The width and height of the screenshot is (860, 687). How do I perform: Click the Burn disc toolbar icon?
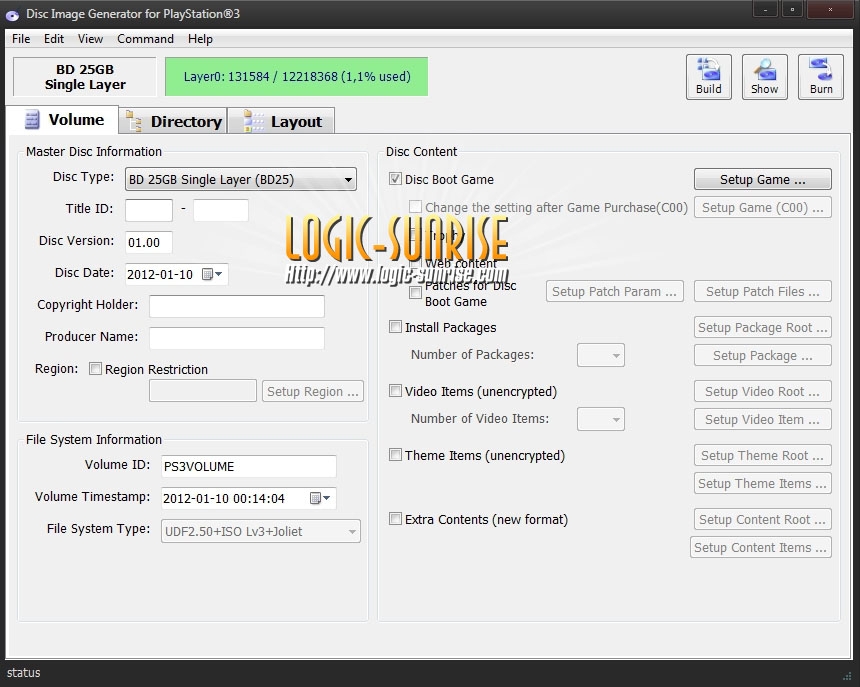pos(821,77)
